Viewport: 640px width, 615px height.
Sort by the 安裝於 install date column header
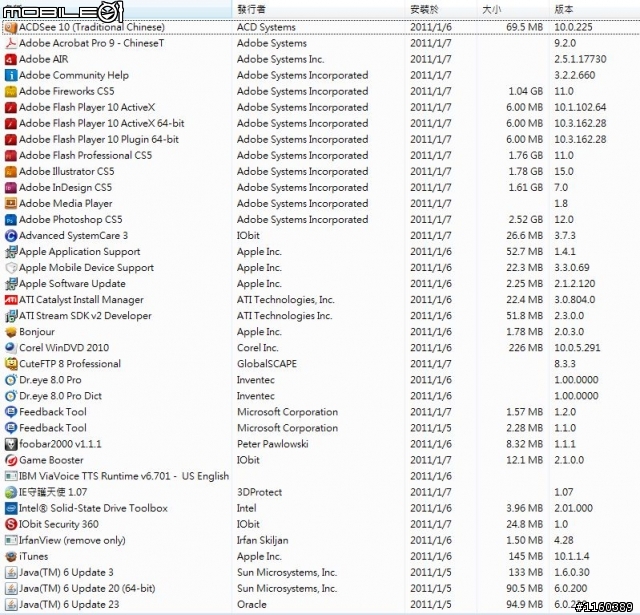(424, 9)
